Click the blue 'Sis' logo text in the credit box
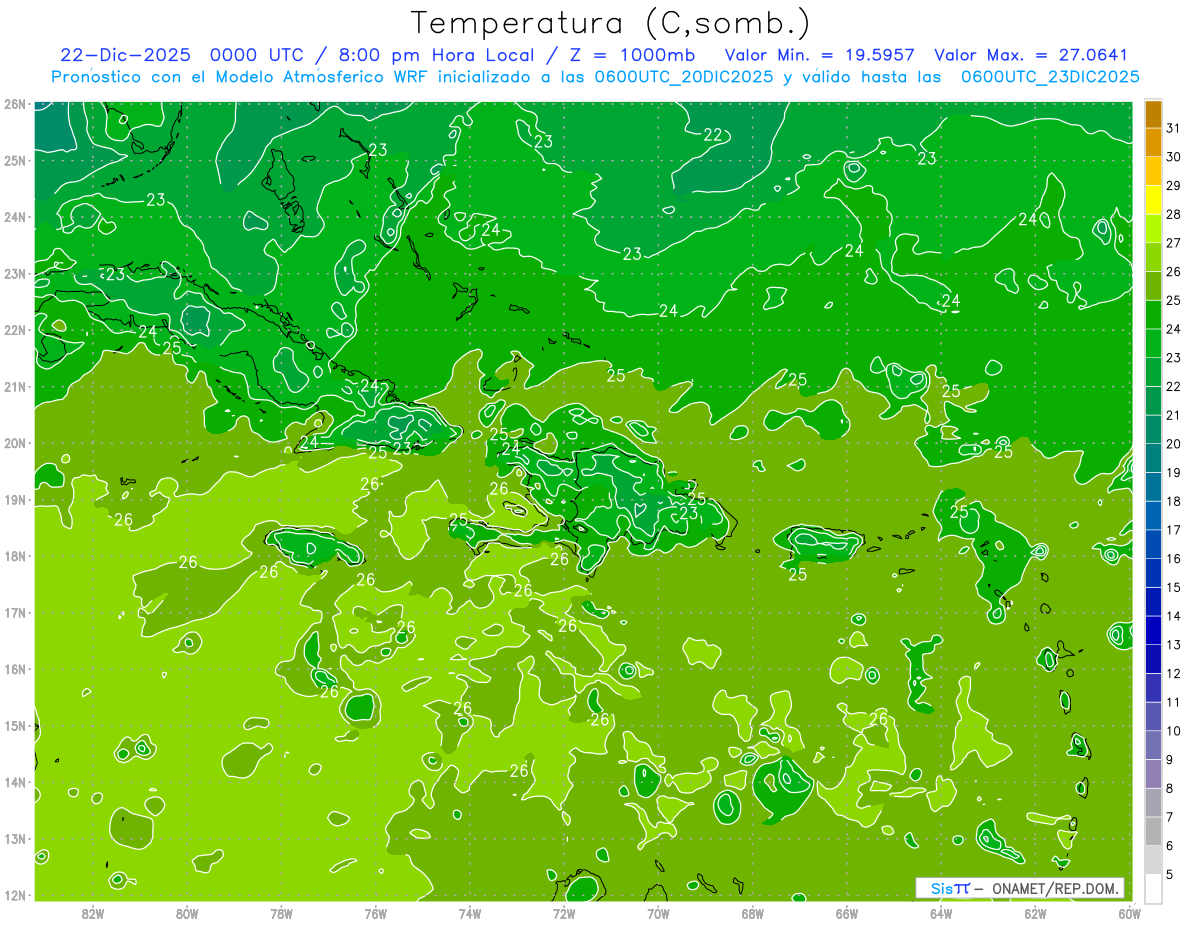The image size is (1200, 927). [x=940, y=888]
